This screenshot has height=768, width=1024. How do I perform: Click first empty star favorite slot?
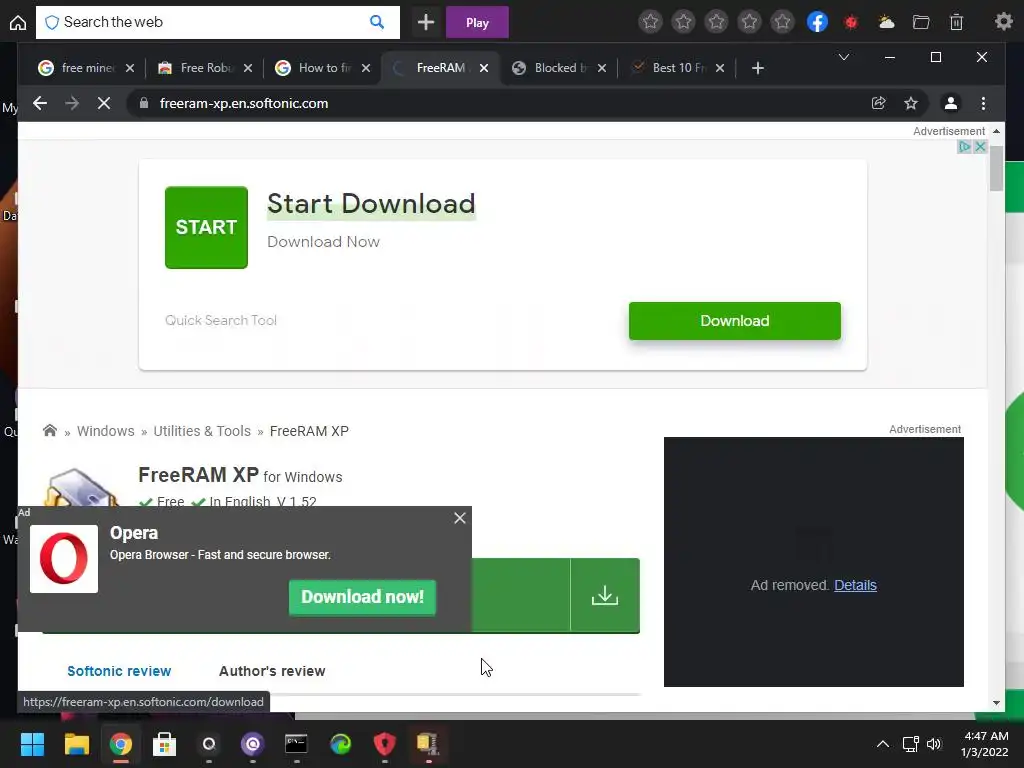(650, 22)
